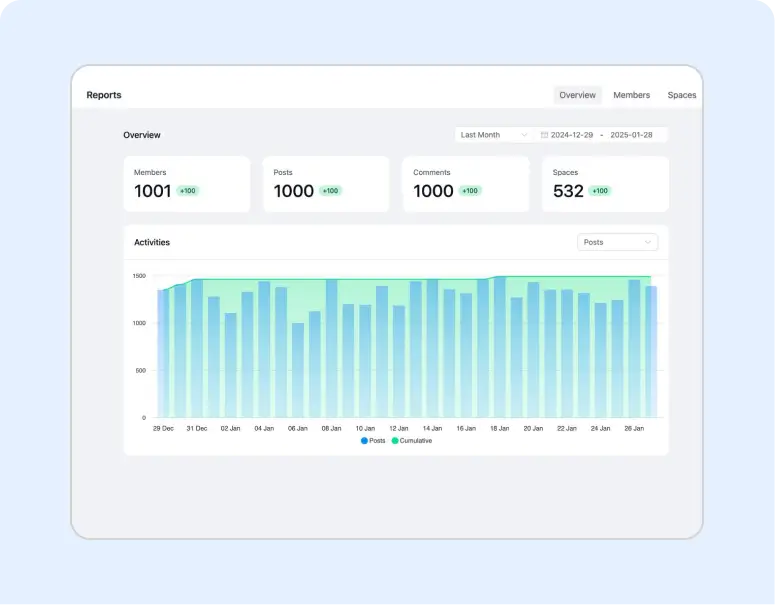Screen dimensions: 775x605
Task: Click the +100 badge on Spaces card
Action: (x=600, y=191)
